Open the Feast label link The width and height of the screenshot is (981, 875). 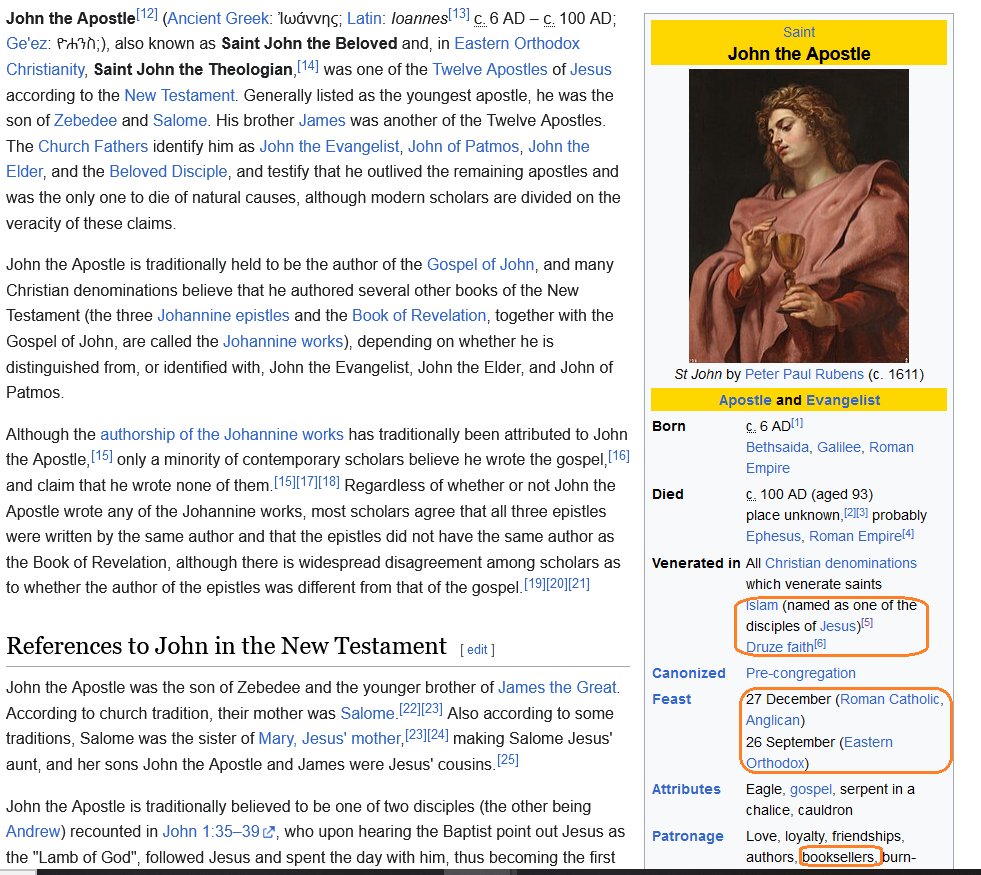click(x=671, y=699)
